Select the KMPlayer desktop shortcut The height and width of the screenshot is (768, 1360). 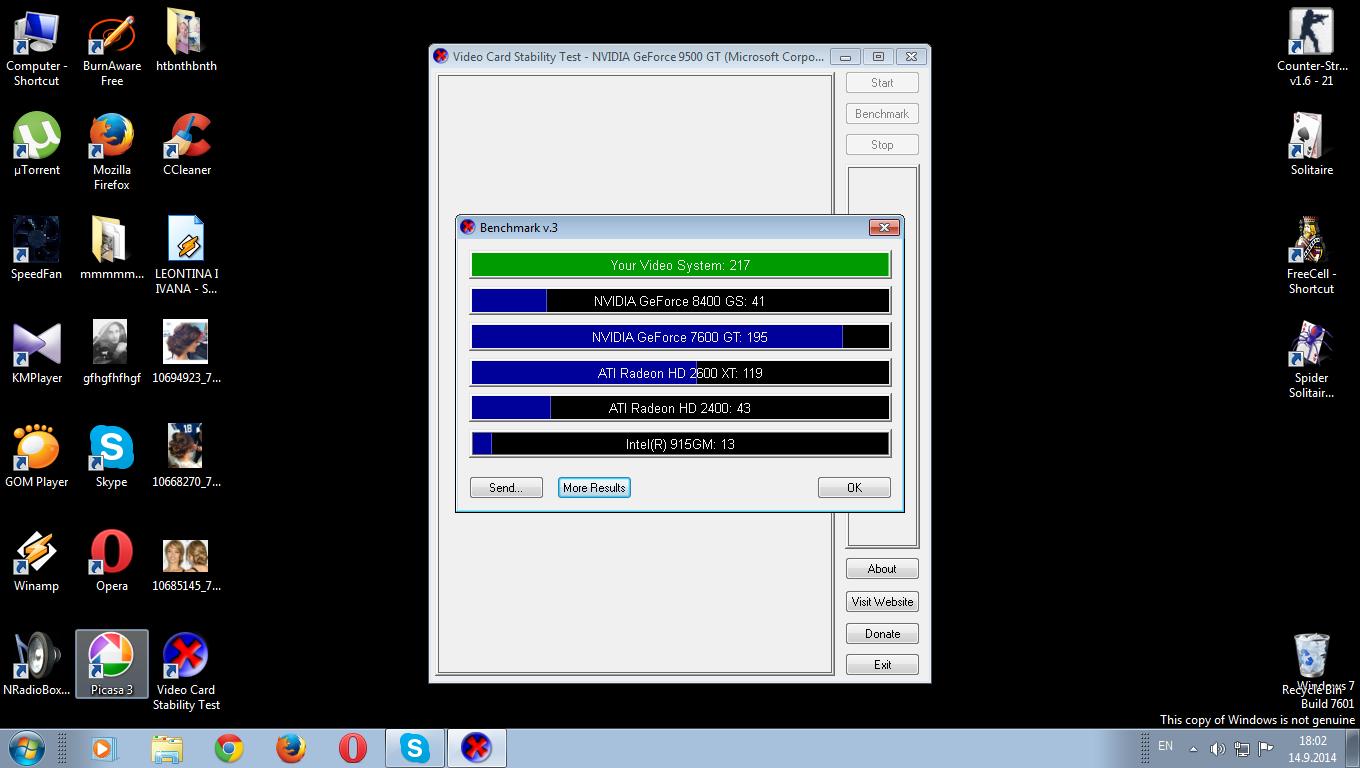coord(37,352)
